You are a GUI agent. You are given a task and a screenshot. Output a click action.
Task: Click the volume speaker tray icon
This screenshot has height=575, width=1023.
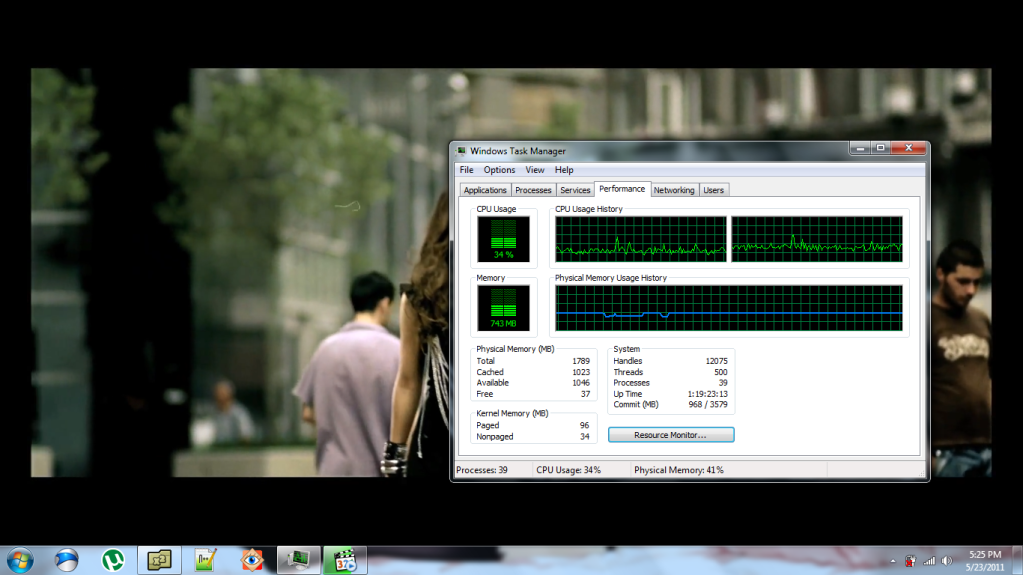click(x=948, y=560)
